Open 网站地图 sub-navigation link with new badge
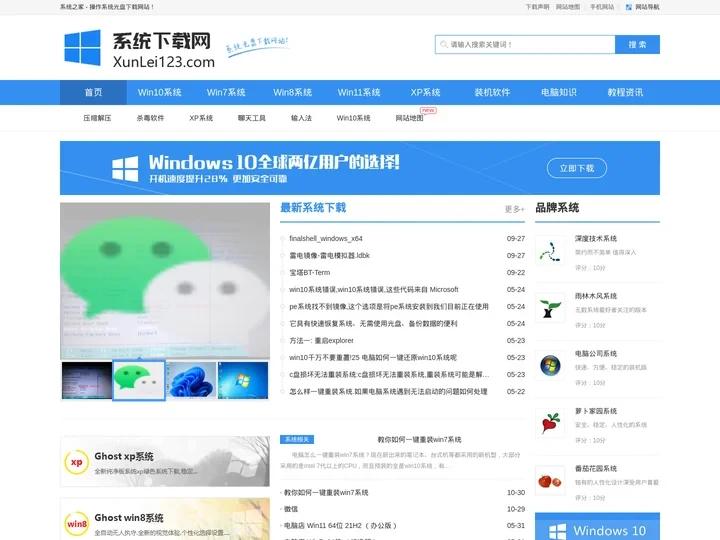Screen dimensions: 720x540 pyautogui.click(x=410, y=118)
